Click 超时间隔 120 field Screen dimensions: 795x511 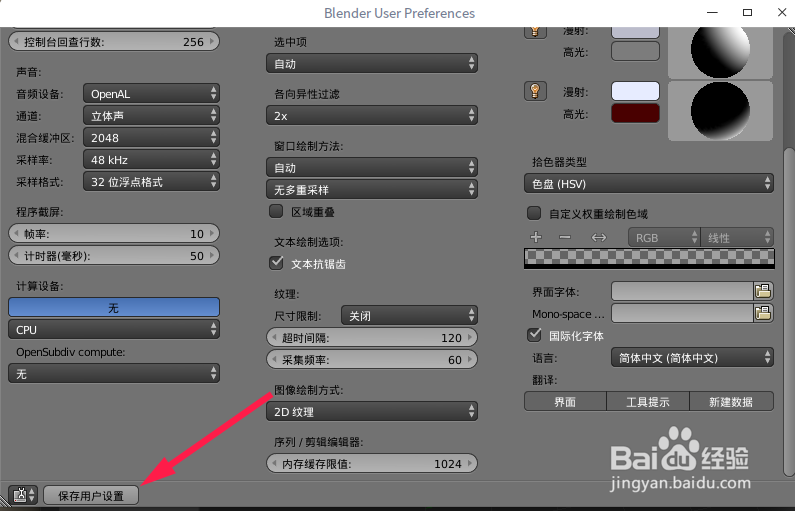click(372, 338)
